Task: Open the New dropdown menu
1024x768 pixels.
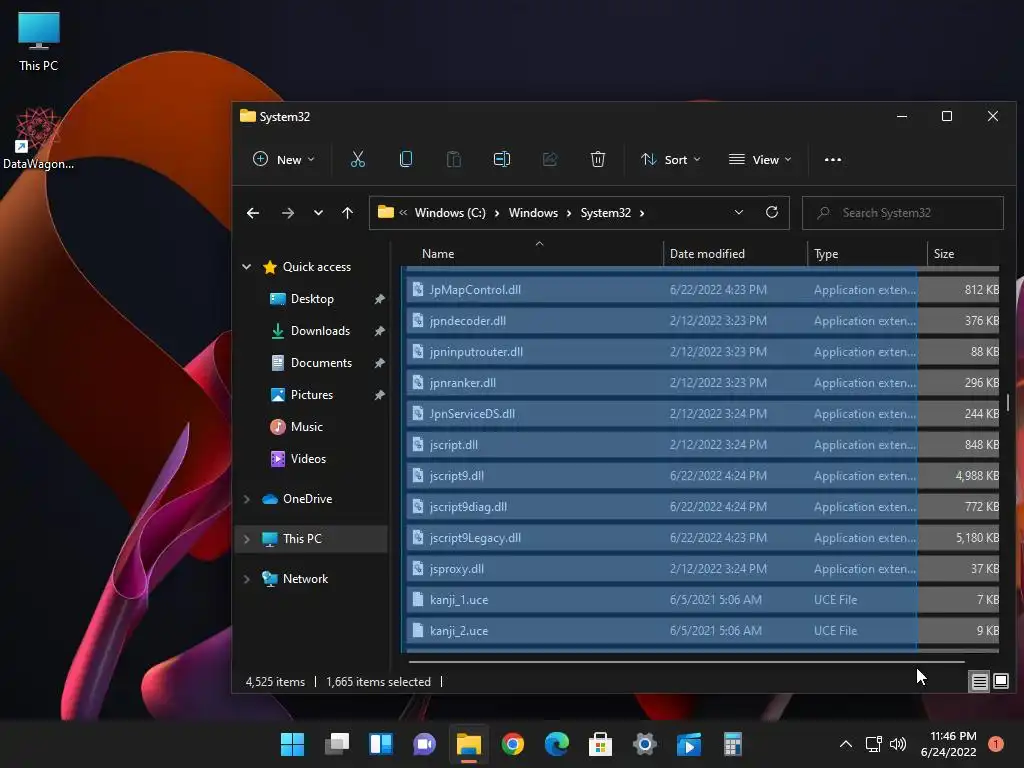Action: tap(283, 159)
